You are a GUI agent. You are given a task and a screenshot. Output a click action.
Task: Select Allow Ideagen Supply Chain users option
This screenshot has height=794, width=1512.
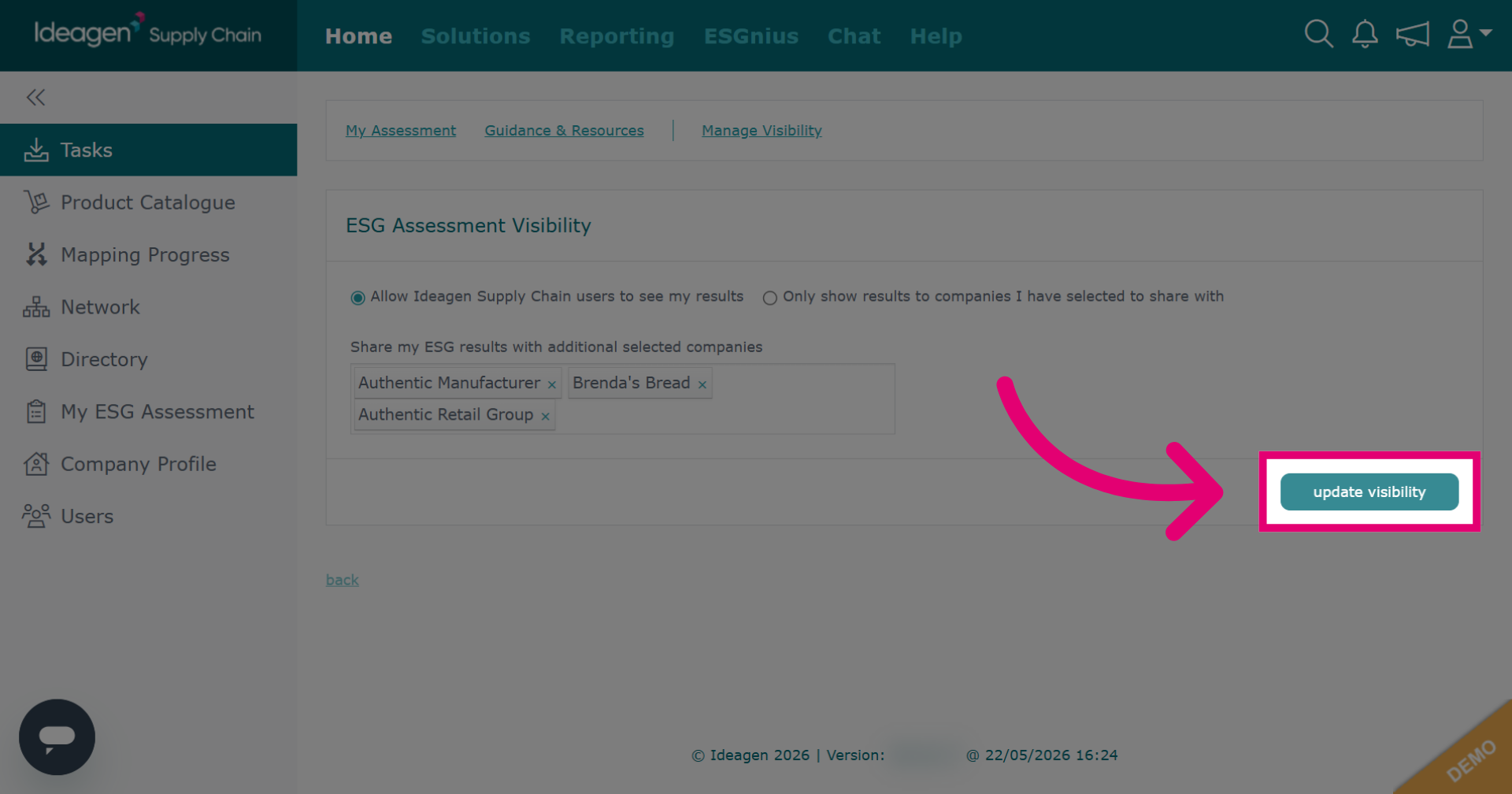(358, 298)
